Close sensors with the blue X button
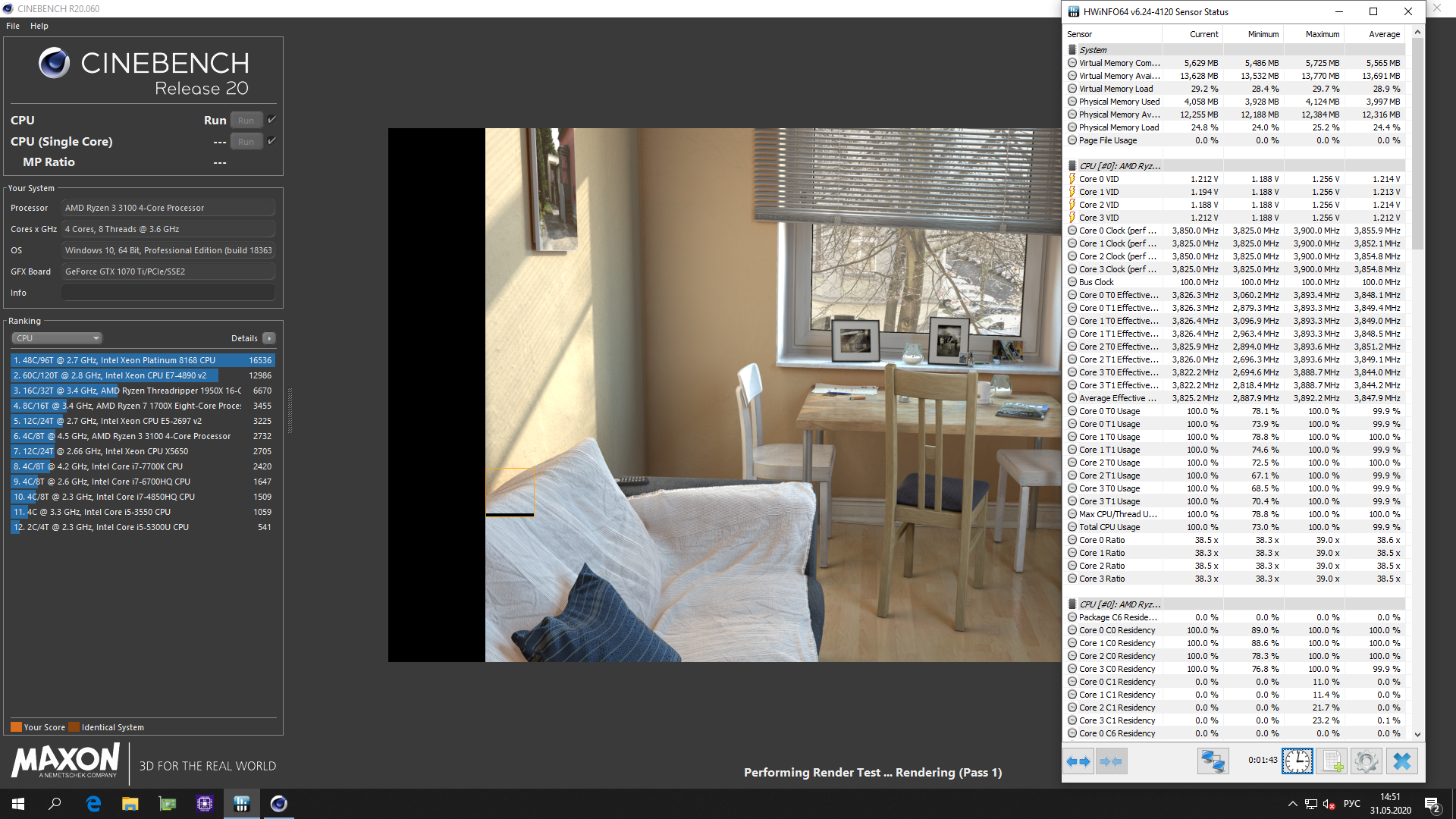The height and width of the screenshot is (819, 1456). point(1401,761)
